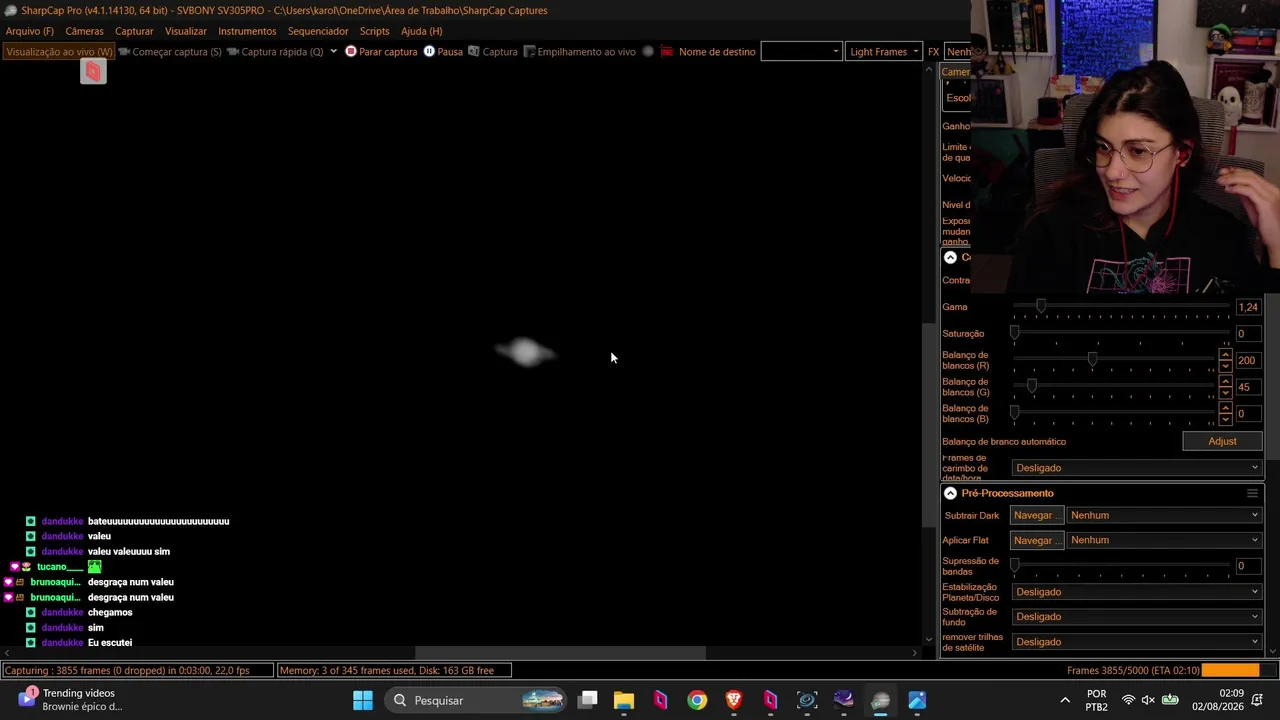
Task: Click Captura rápida (Q)
Action: [275, 51]
